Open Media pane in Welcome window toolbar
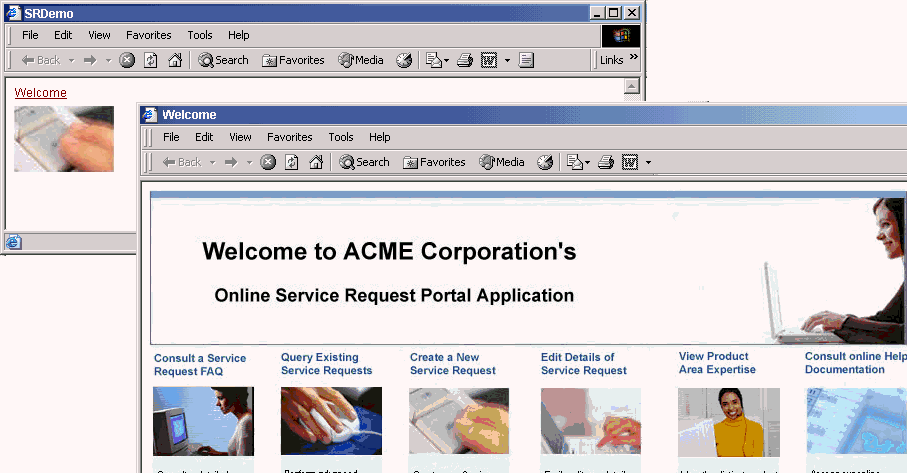 [x=502, y=162]
